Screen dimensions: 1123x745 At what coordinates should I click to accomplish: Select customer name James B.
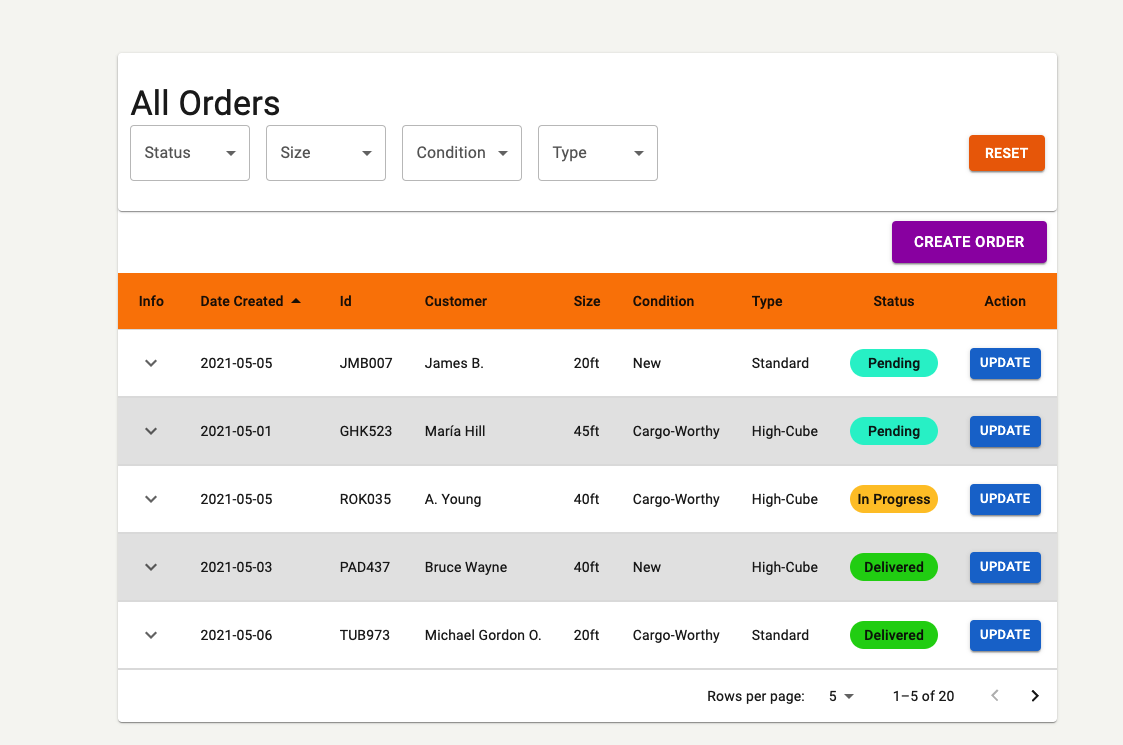(454, 363)
